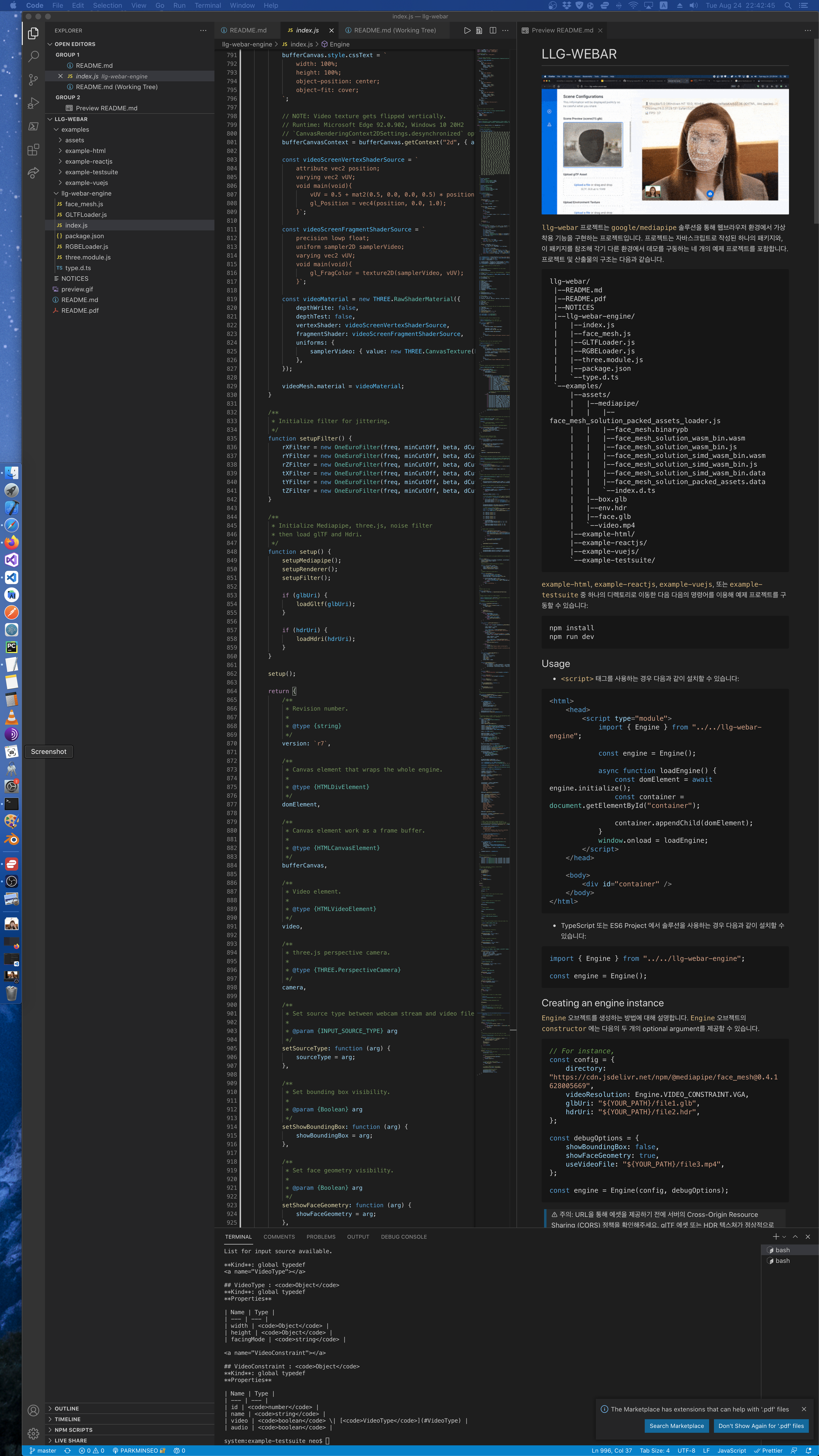Open the Terminal menu in menu bar
Viewport: 819px width, 1456px height.
tap(207, 6)
